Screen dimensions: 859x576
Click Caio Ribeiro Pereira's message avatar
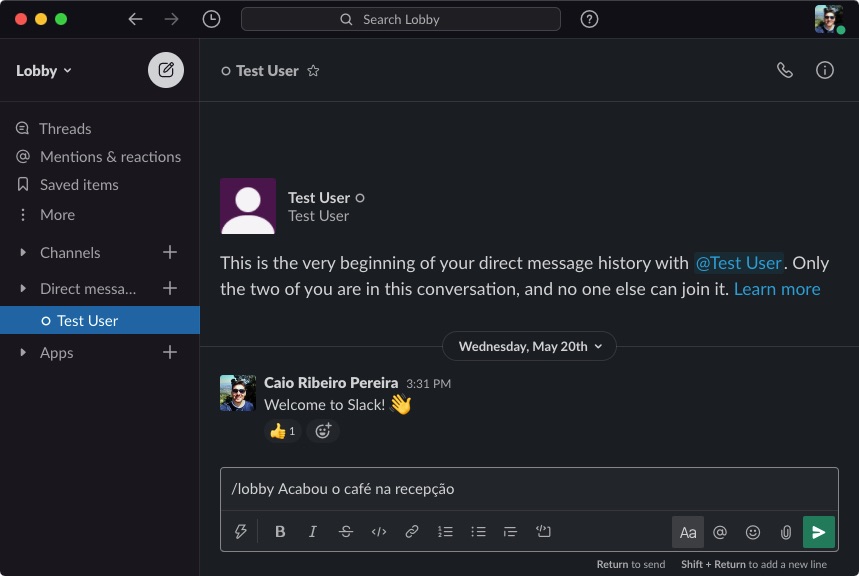point(238,393)
